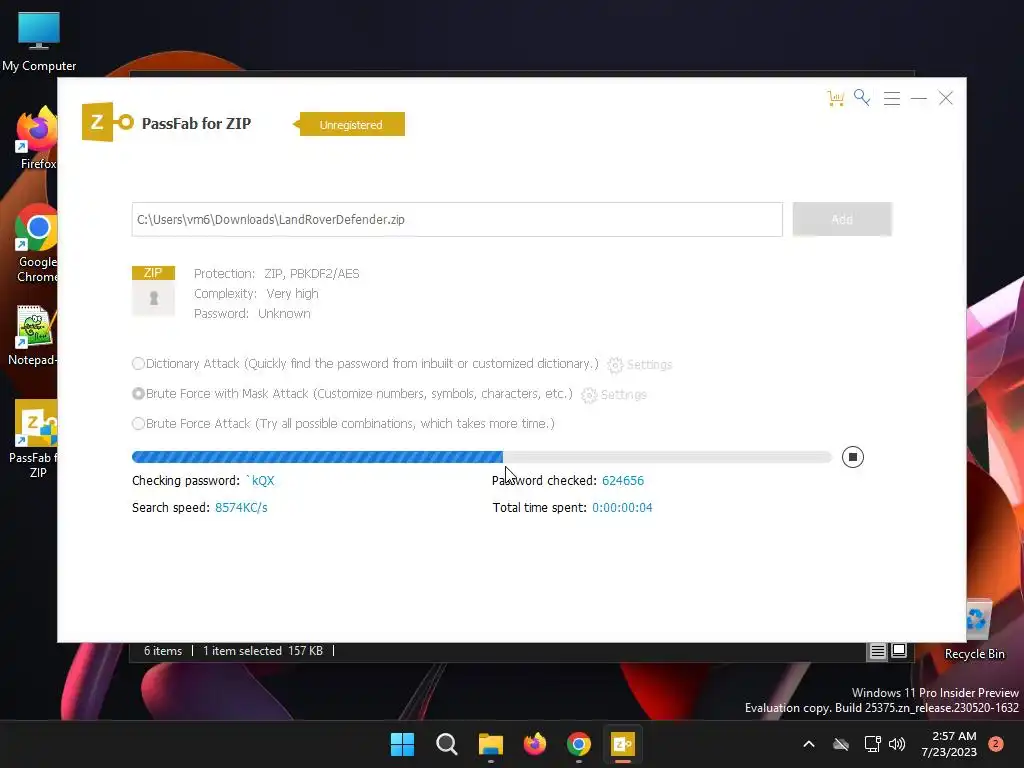1024x768 pixels.
Task: Click the Password Unknown text
Action: (252, 313)
